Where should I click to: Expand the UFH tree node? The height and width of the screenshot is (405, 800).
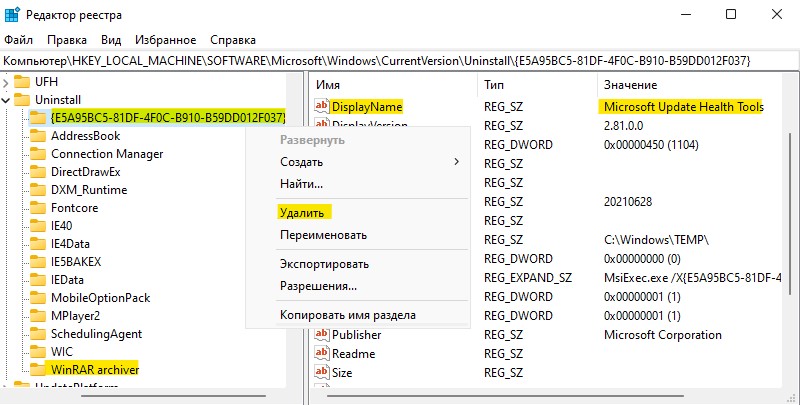6,82
